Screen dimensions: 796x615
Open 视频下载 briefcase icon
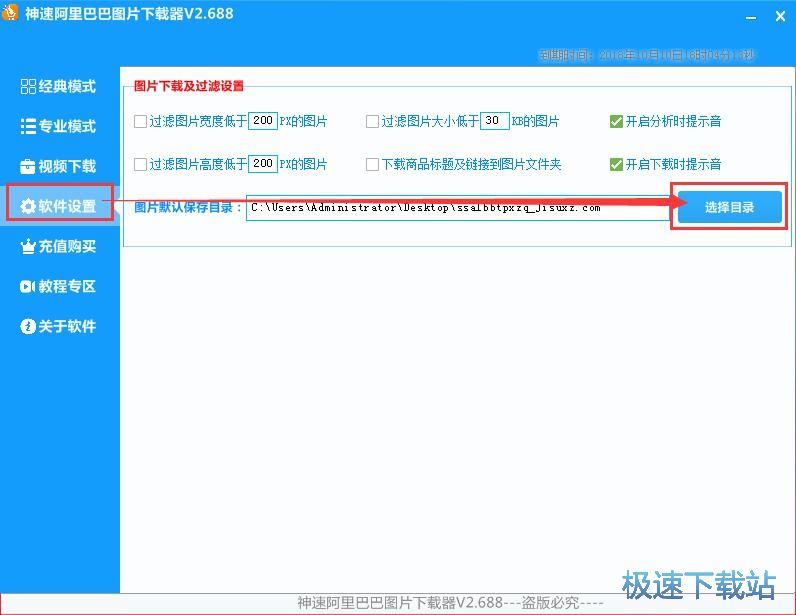tap(27, 166)
